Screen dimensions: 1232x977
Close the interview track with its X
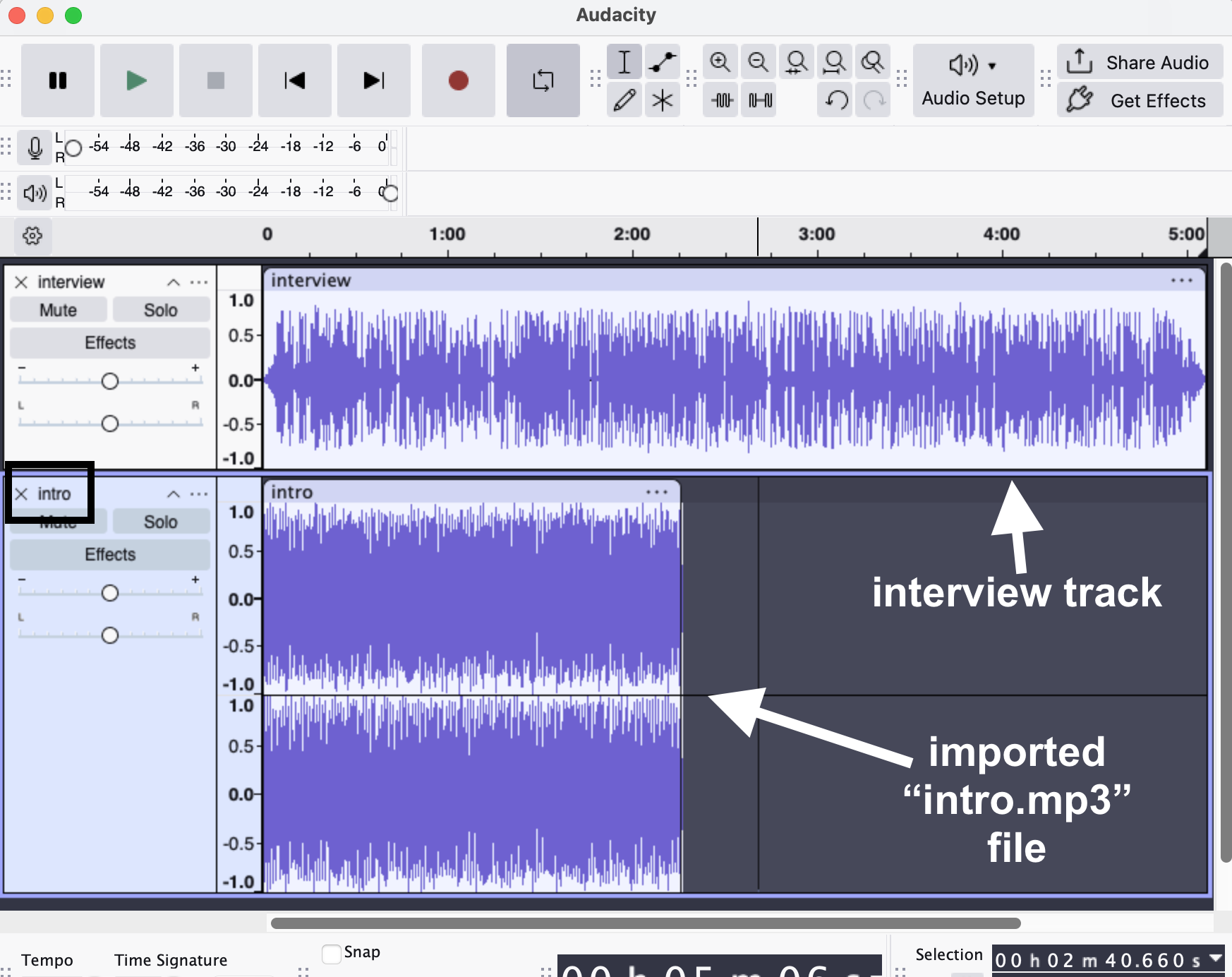pyautogui.click(x=21, y=282)
